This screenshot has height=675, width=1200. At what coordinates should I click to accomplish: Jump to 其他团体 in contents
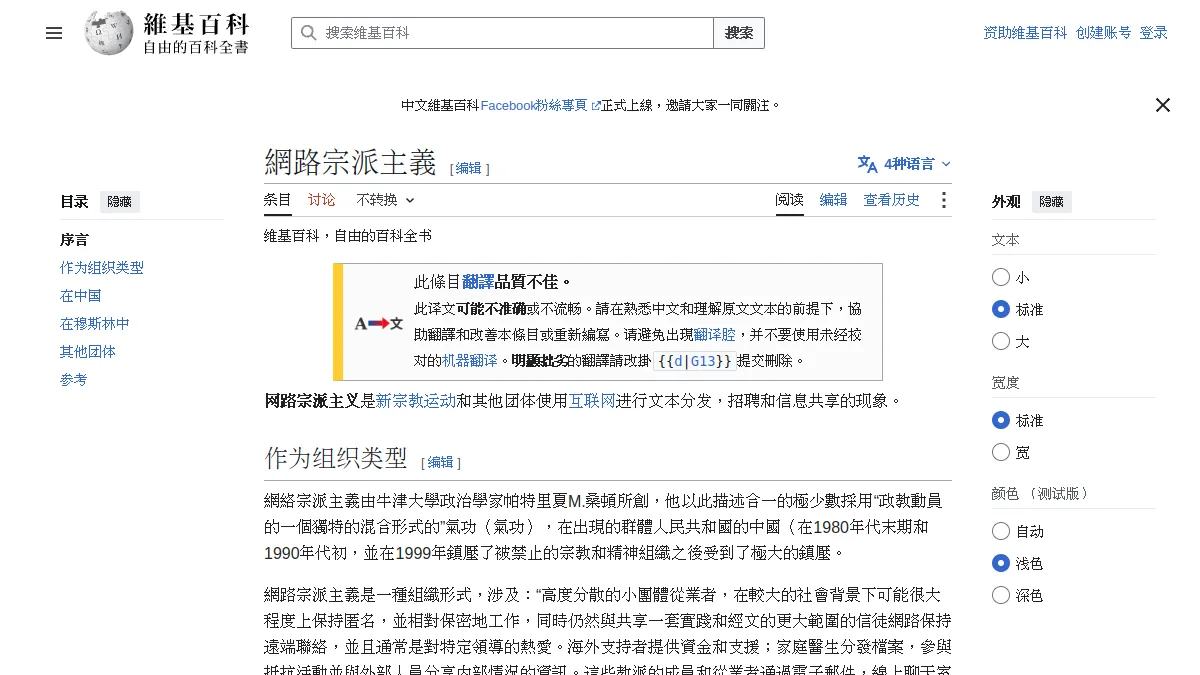[88, 352]
